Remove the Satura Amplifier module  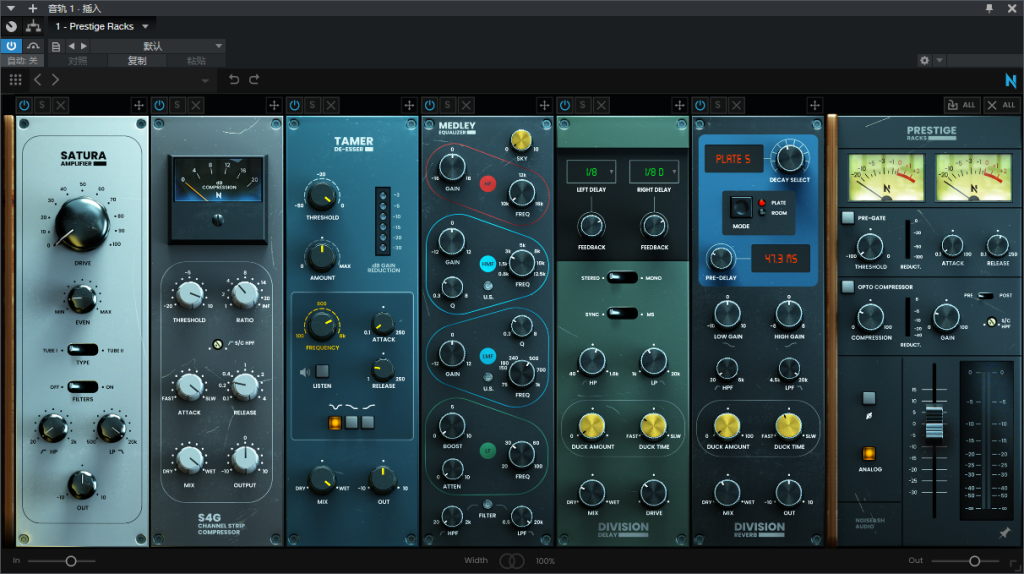point(61,105)
